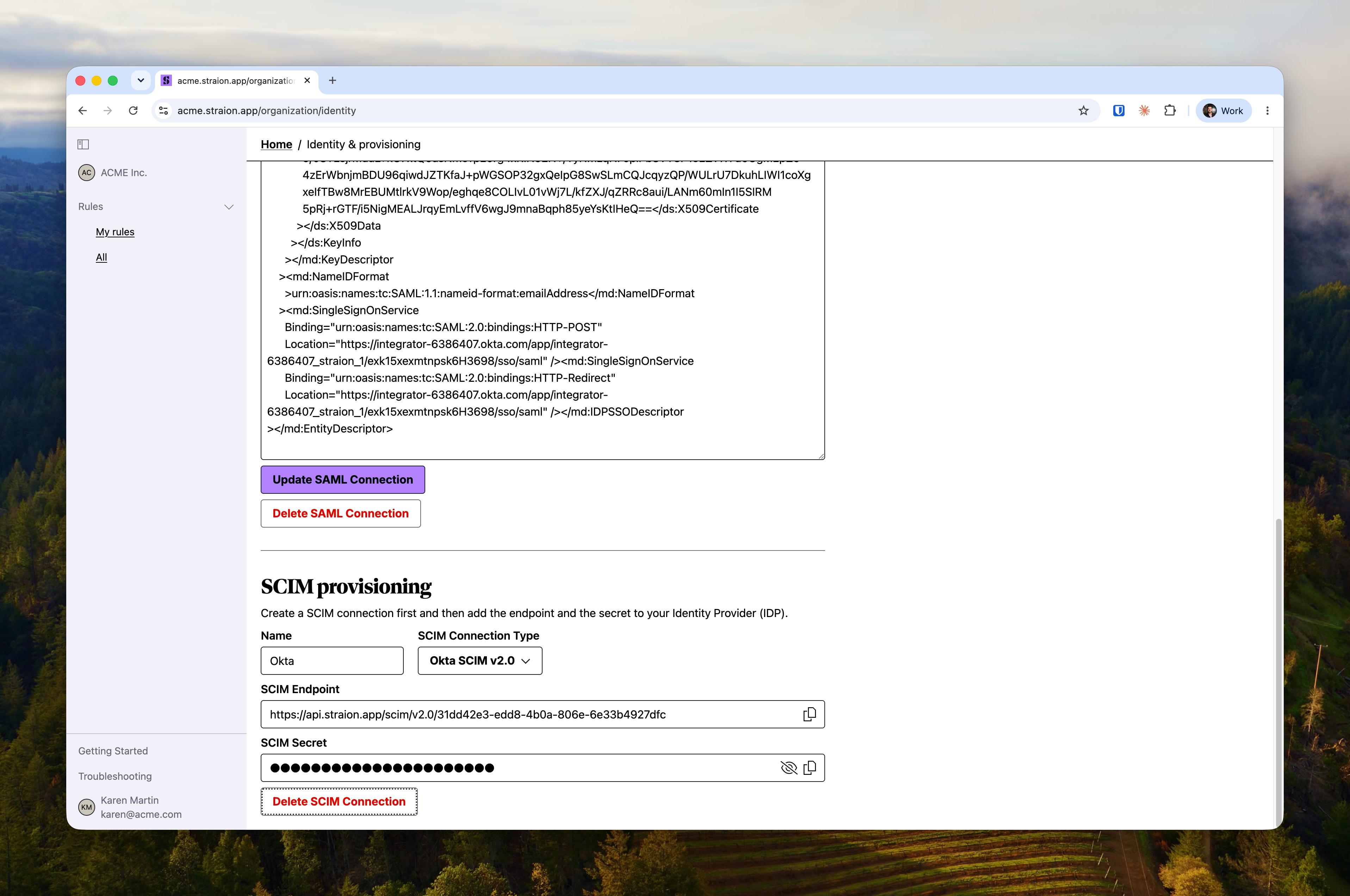This screenshot has height=896, width=1350.
Task: Bookmark this page with the star
Action: click(x=1083, y=111)
